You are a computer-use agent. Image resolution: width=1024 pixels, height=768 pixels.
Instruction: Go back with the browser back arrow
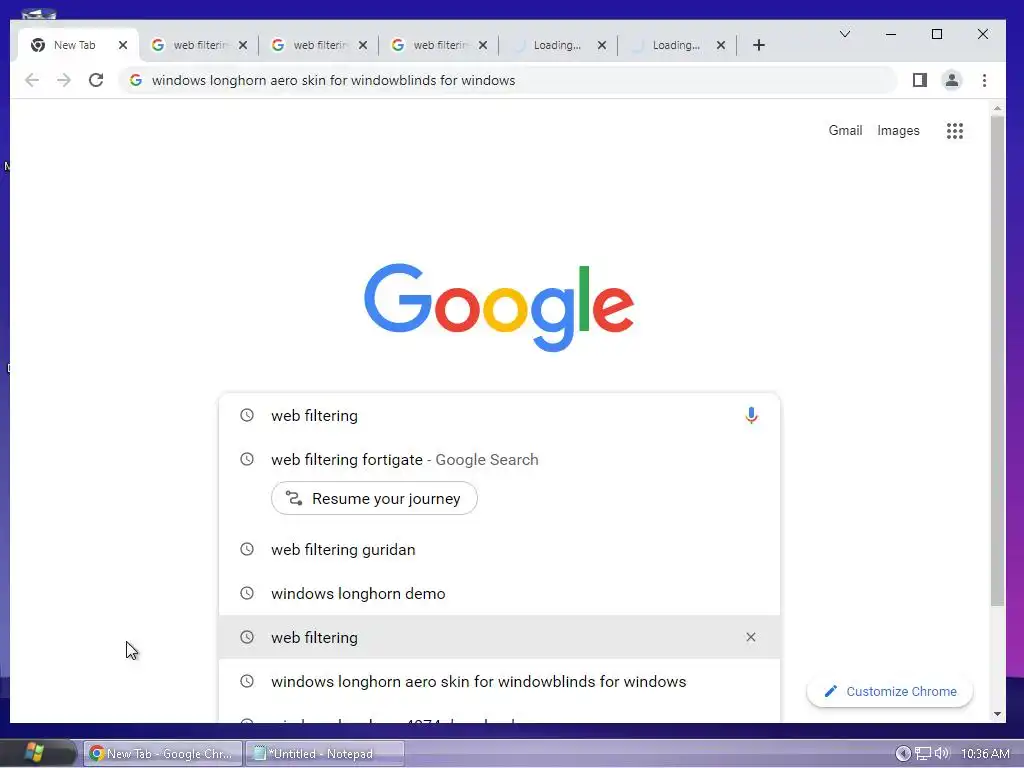point(31,80)
